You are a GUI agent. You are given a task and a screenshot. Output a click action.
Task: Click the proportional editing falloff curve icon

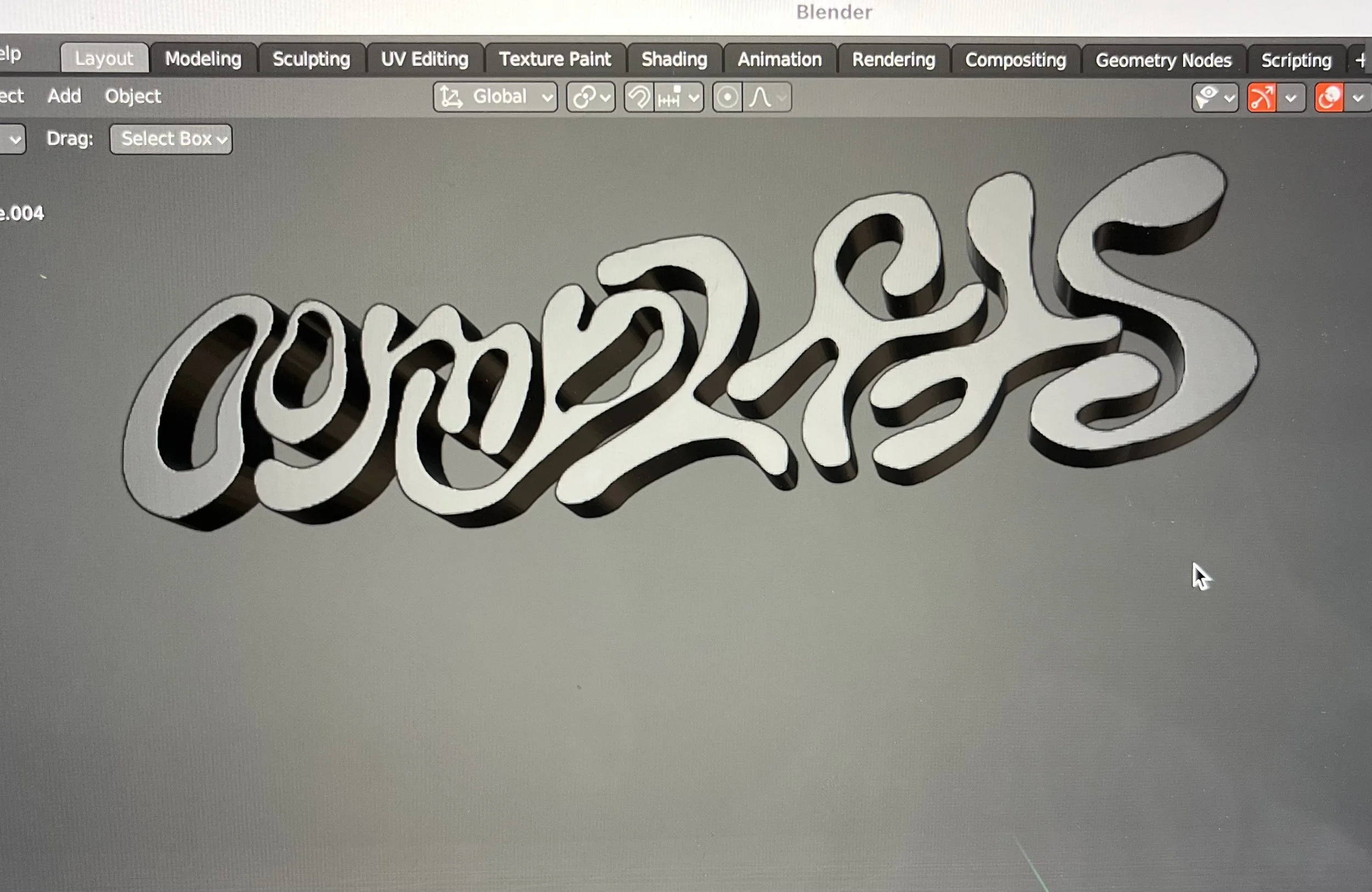coord(761,98)
